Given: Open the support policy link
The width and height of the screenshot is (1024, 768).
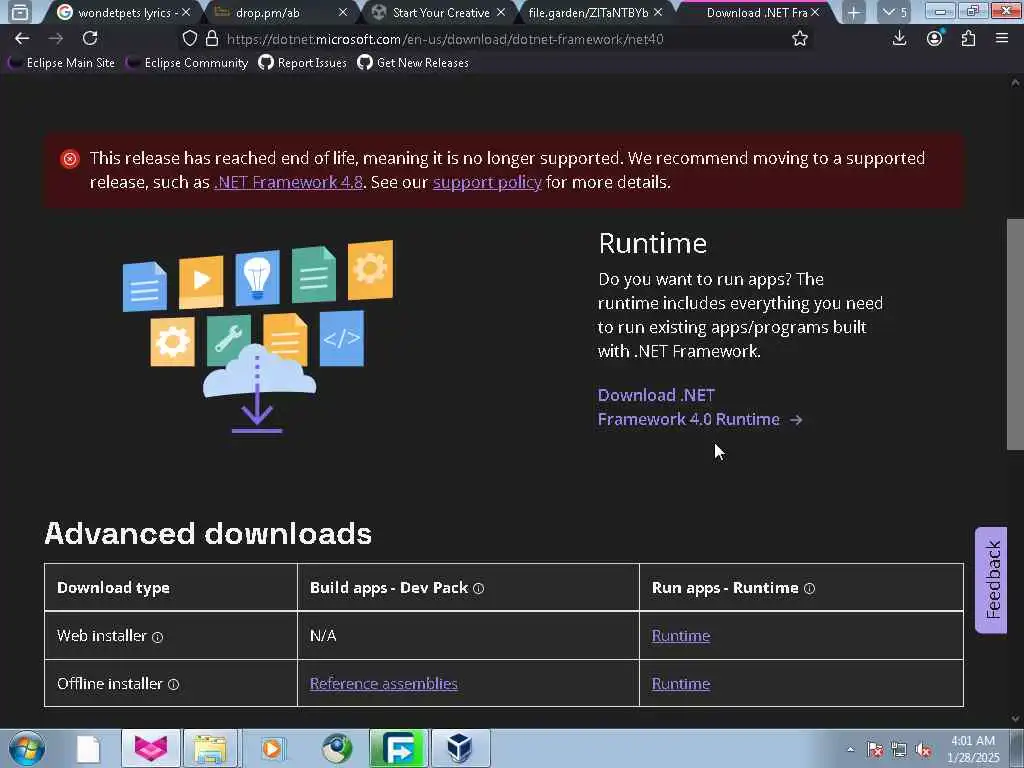Looking at the screenshot, I should tap(487, 182).
